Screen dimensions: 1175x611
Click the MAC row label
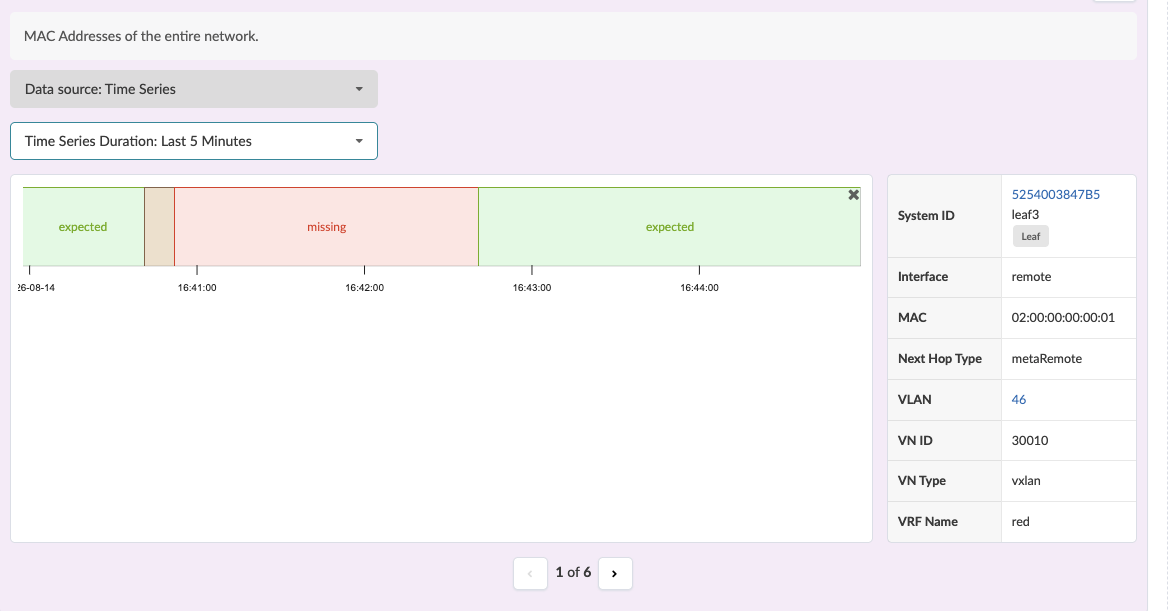click(912, 318)
